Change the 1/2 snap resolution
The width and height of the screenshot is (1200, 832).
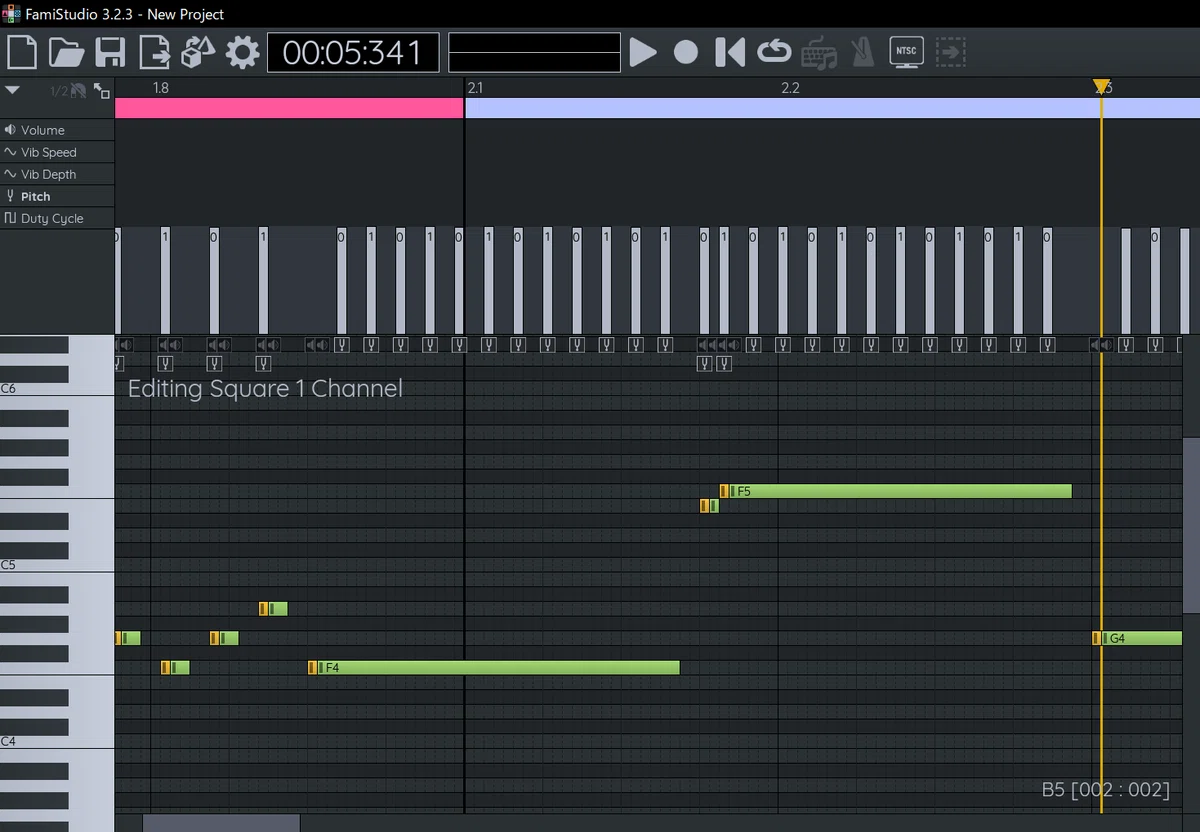pyautogui.click(x=59, y=91)
